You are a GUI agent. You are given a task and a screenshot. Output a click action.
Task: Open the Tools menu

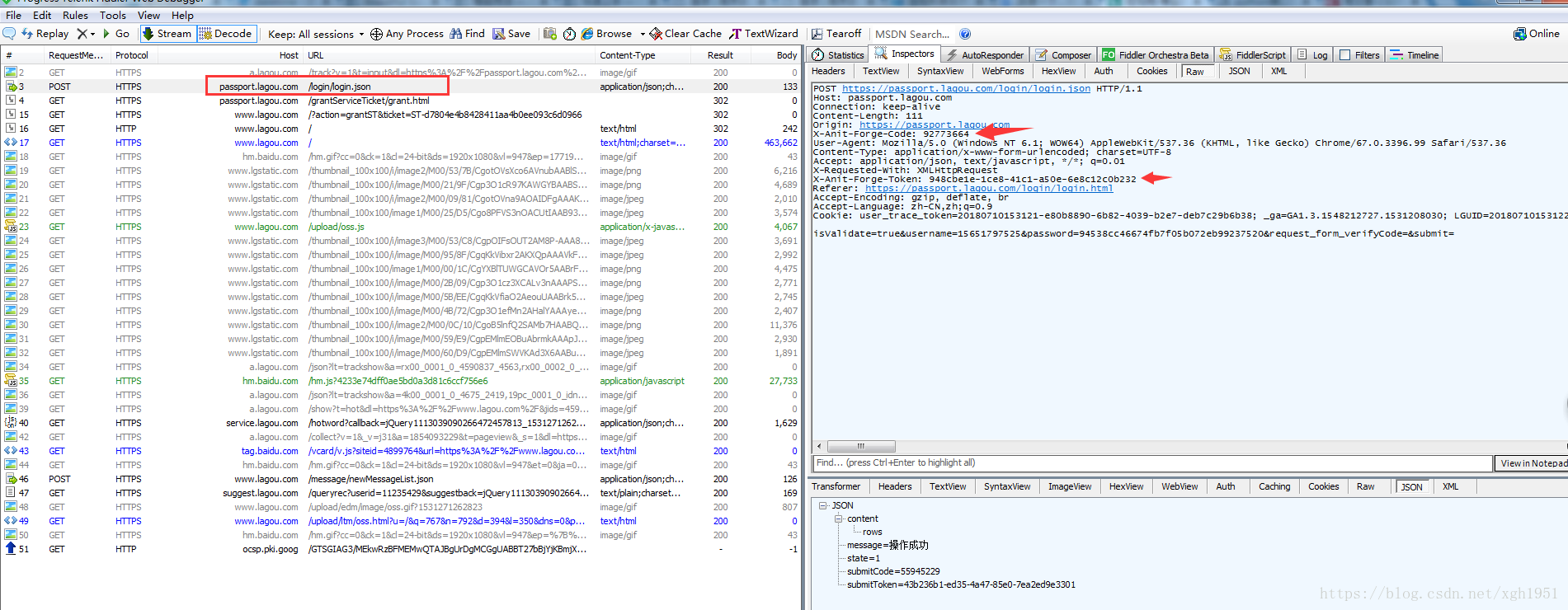pos(113,15)
